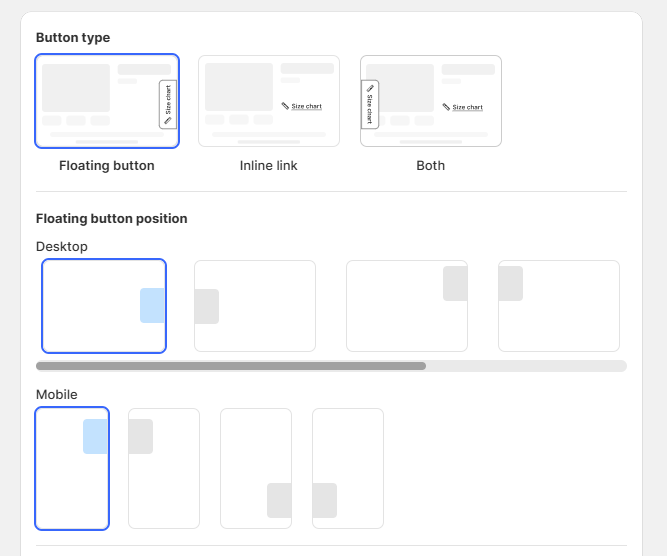The image size is (667, 556).
Task: Select the Floating button type card
Action: coord(107,101)
